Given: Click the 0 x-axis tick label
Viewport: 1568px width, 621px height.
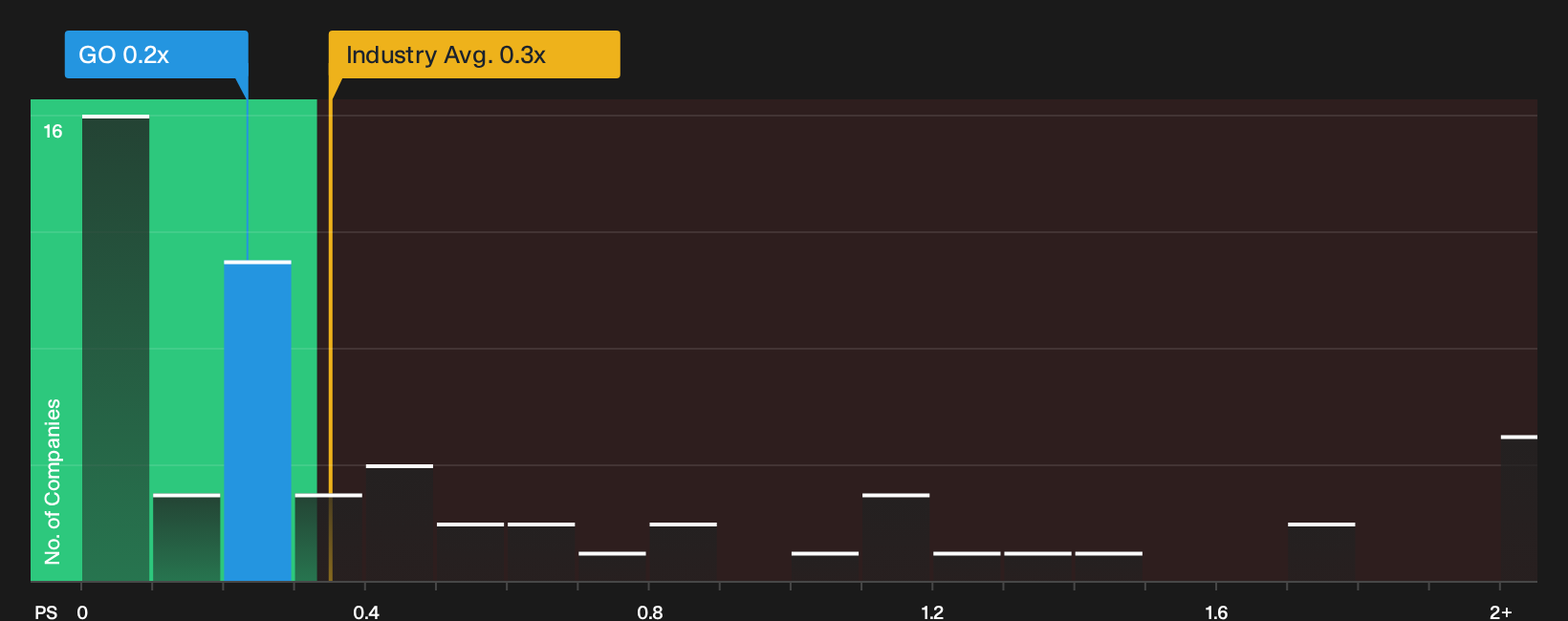Looking at the screenshot, I should 82,611.
